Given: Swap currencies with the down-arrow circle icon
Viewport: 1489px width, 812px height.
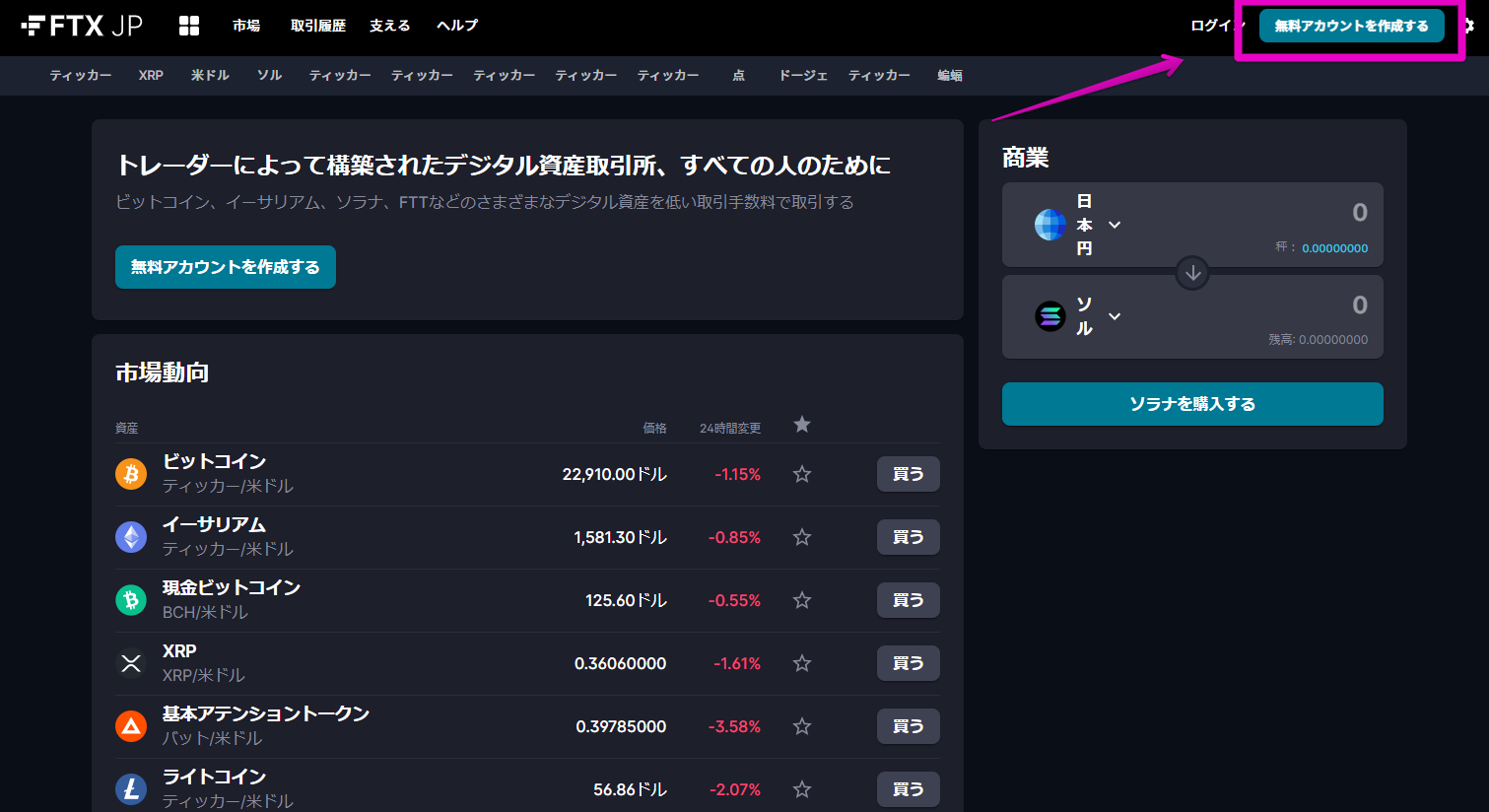Looking at the screenshot, I should tap(1192, 273).
